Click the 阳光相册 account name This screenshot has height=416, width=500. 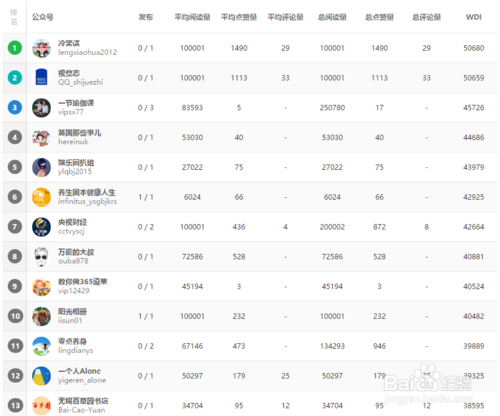pos(72,312)
